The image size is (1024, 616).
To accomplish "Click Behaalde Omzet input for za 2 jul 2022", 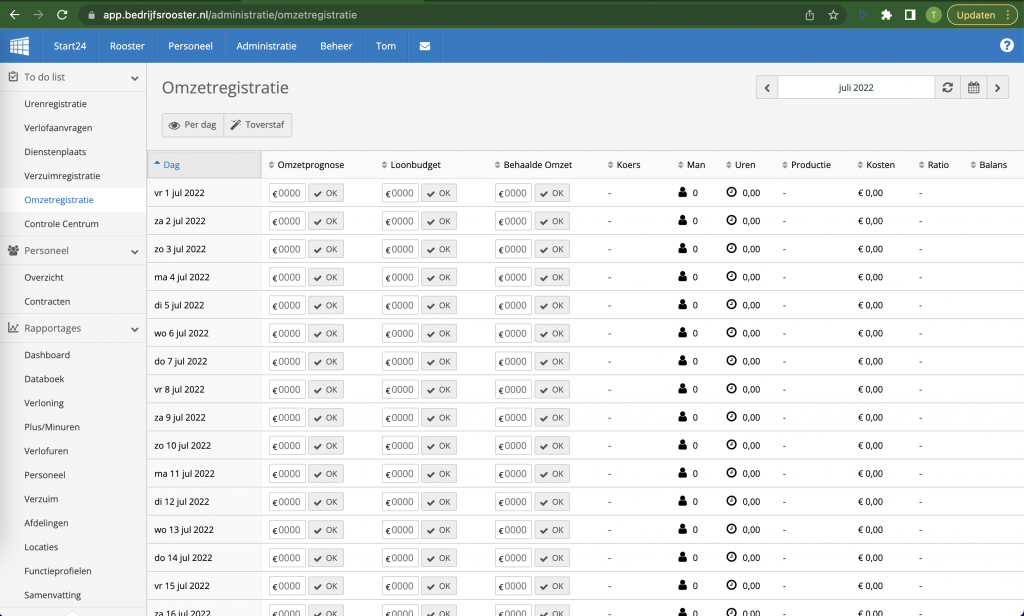I will click(515, 221).
